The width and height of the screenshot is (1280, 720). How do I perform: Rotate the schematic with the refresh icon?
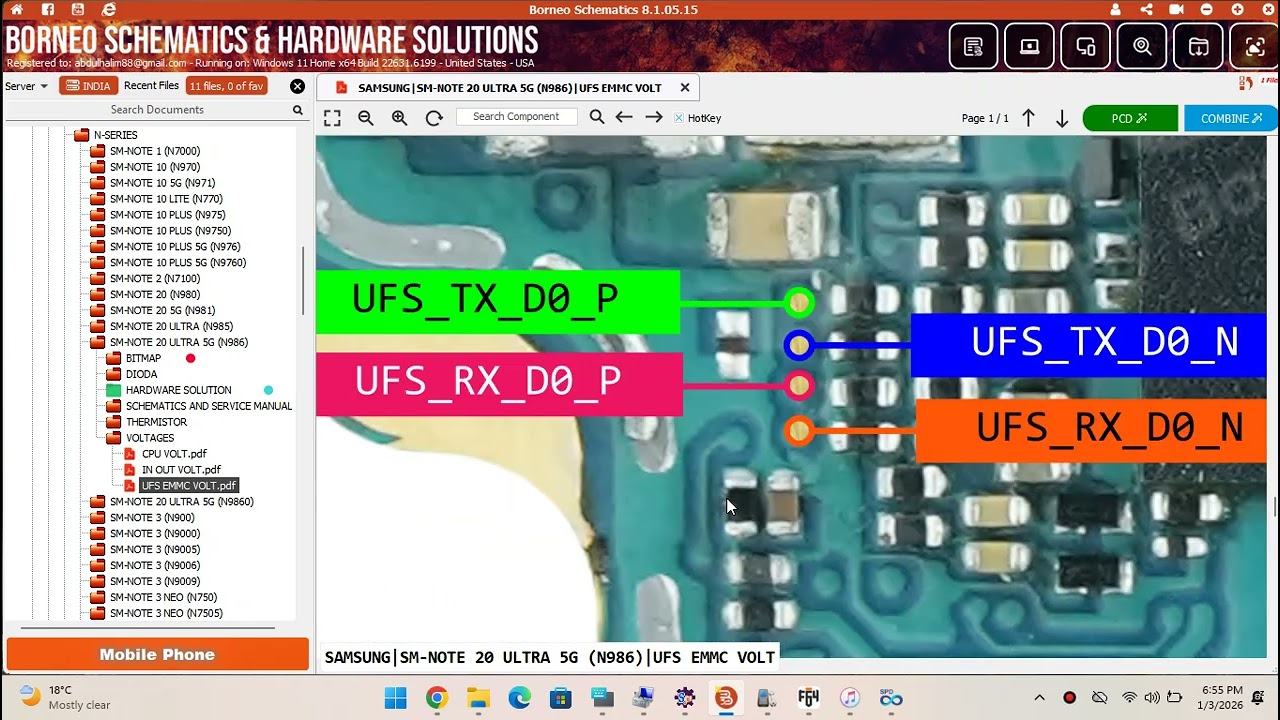tap(434, 118)
